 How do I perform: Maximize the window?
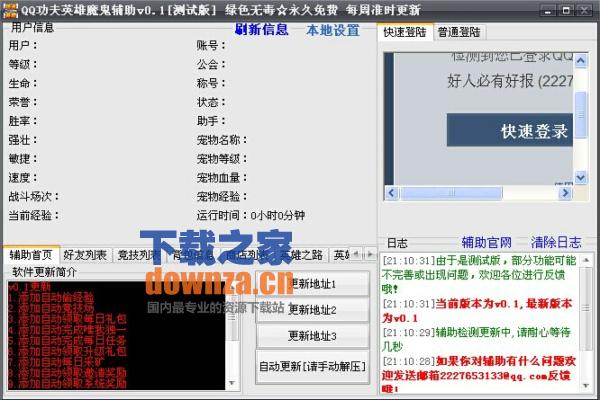point(566,10)
